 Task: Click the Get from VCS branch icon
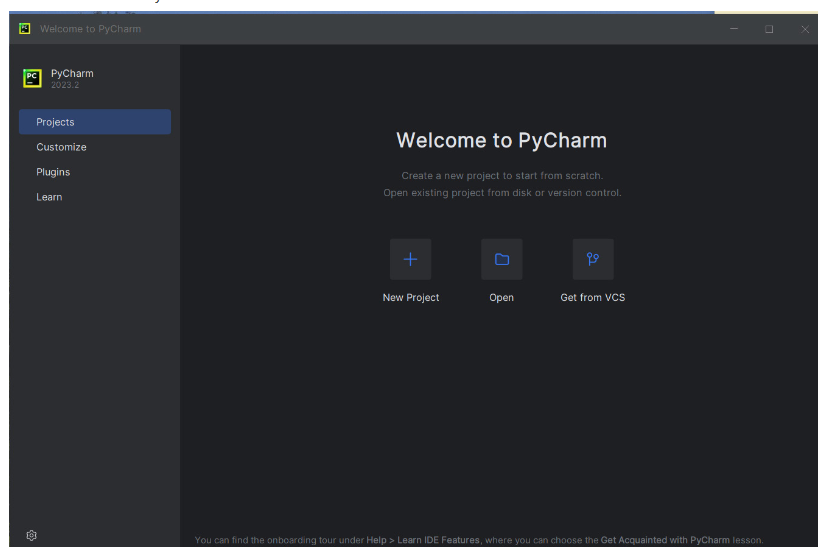click(x=593, y=259)
